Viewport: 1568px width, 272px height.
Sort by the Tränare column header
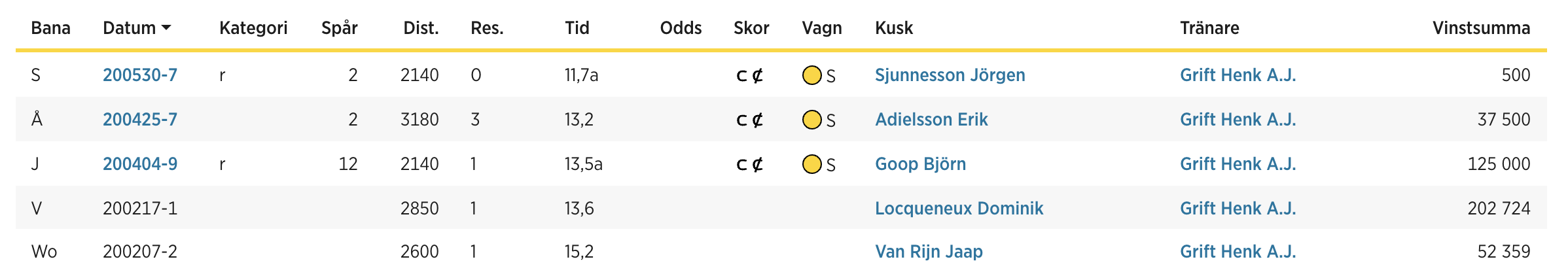1209,28
